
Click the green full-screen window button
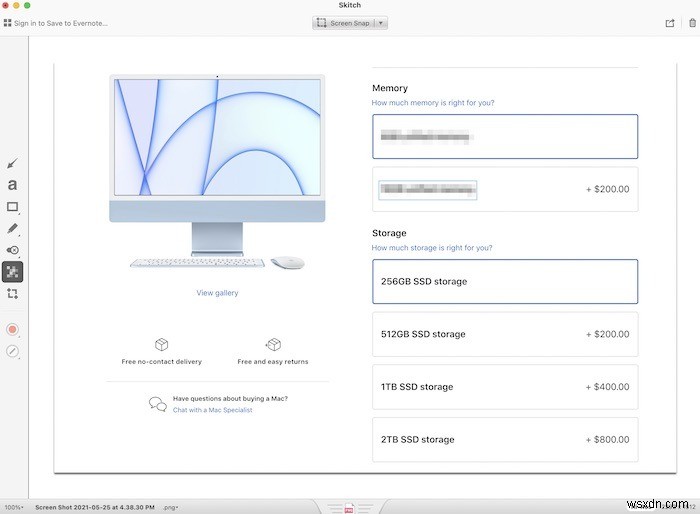27,5
